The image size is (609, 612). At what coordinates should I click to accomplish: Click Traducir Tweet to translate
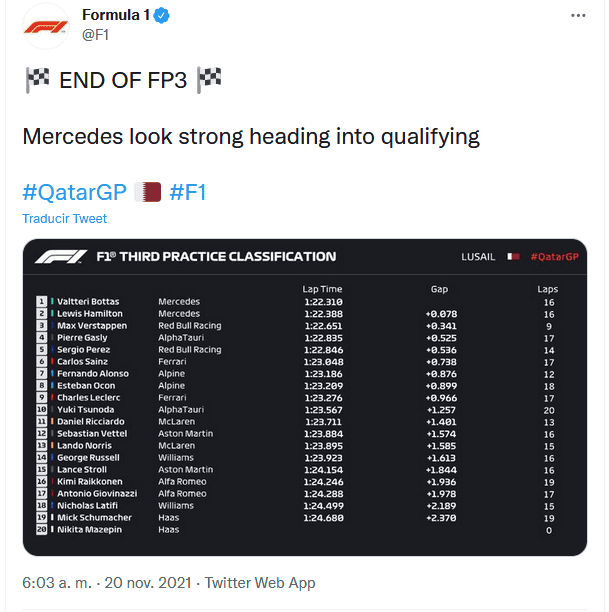tap(64, 218)
